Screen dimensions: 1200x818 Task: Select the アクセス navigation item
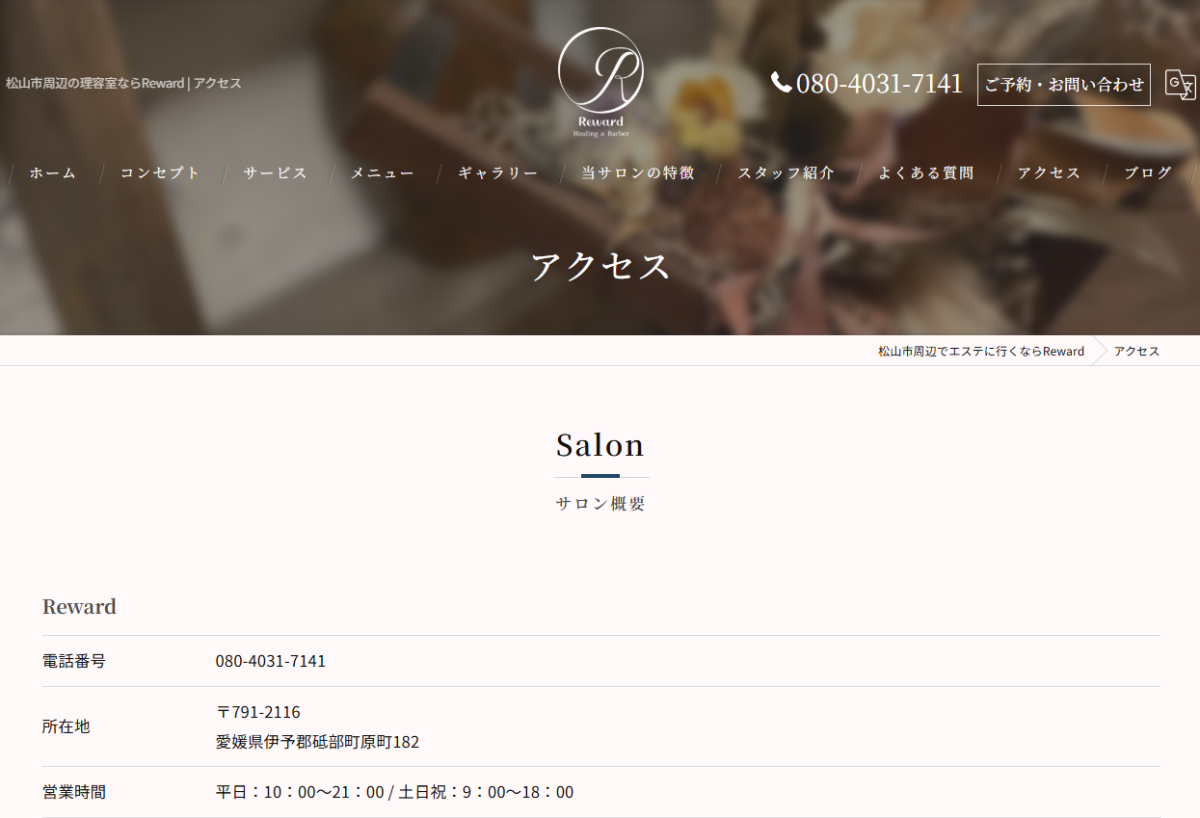pos(1049,173)
